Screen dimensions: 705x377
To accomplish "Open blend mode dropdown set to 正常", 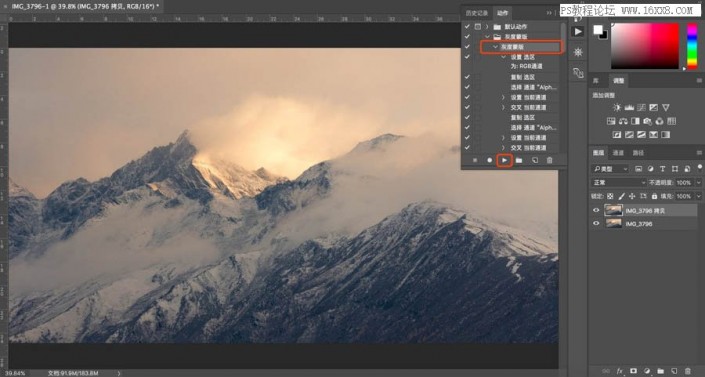I will 619,183.
